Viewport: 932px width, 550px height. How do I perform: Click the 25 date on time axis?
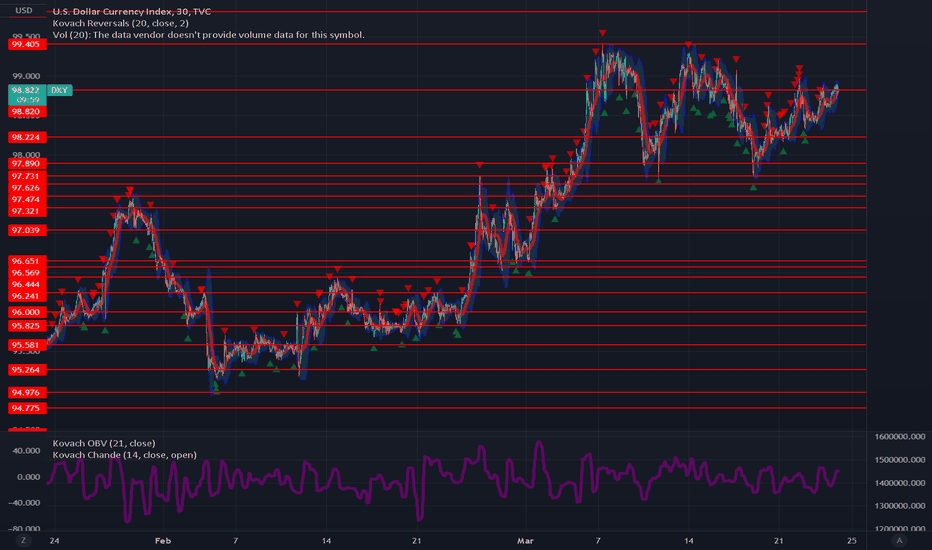852,540
